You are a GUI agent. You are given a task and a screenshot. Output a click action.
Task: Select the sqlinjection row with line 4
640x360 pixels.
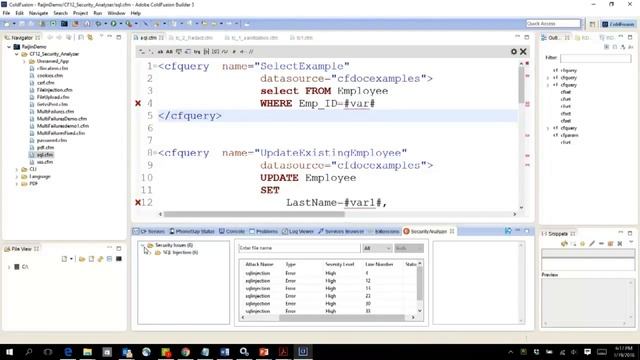coord(329,273)
